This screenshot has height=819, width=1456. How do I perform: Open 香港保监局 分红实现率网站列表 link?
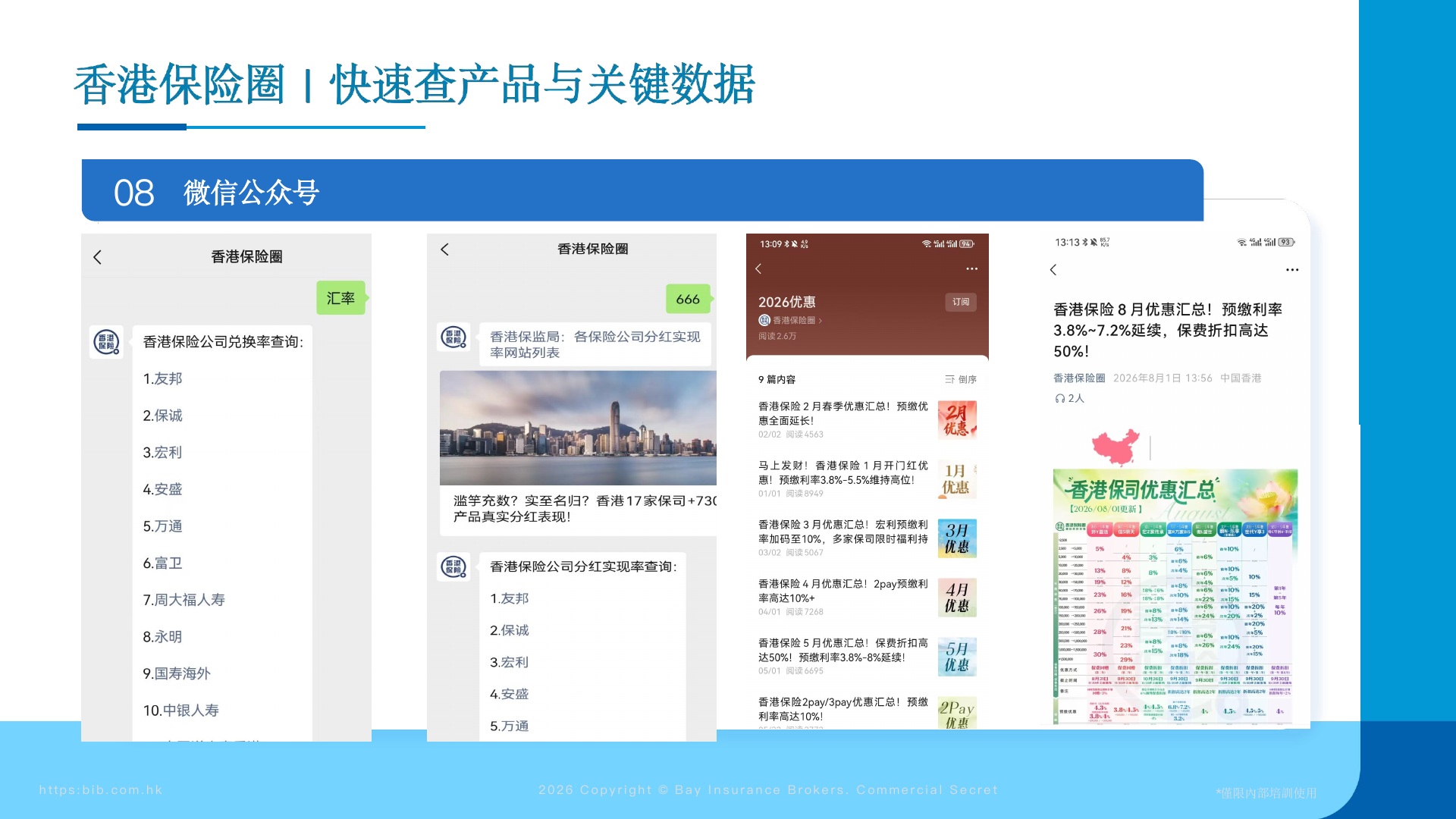(x=595, y=344)
